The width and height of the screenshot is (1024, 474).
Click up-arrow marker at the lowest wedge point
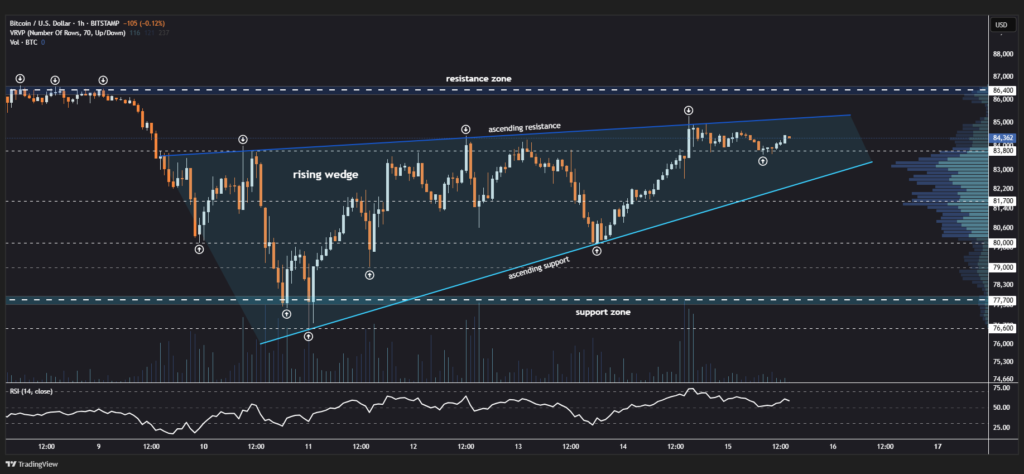(x=308, y=336)
